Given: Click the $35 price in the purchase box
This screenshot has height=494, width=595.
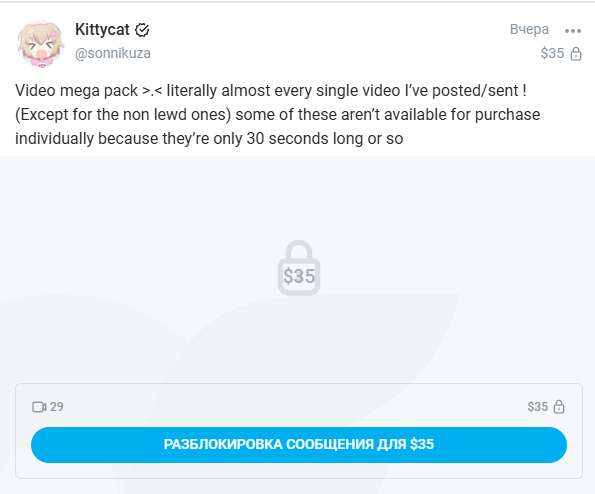Looking at the screenshot, I should click(537, 407).
